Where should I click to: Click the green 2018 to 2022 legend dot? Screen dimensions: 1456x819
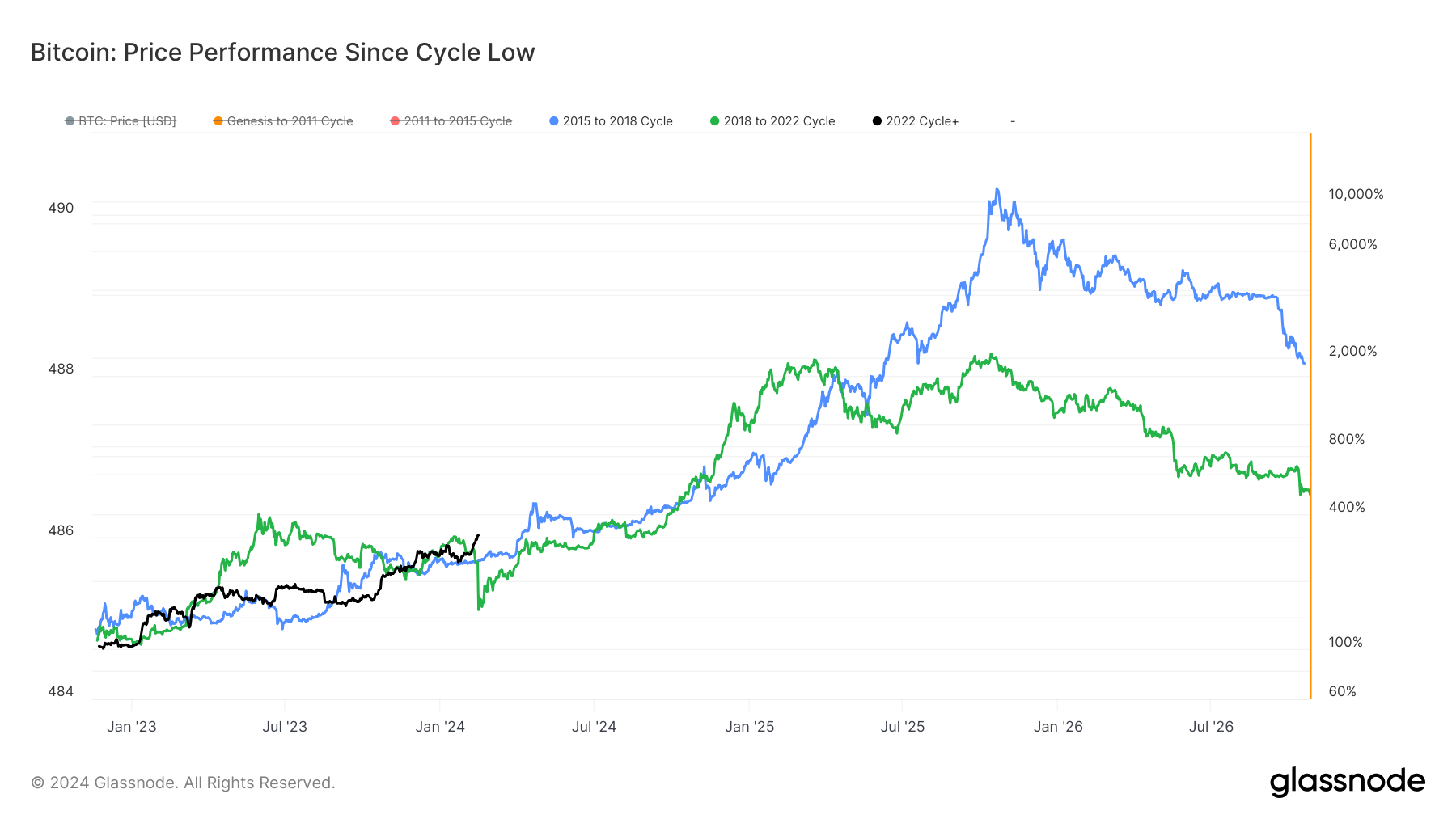point(714,121)
